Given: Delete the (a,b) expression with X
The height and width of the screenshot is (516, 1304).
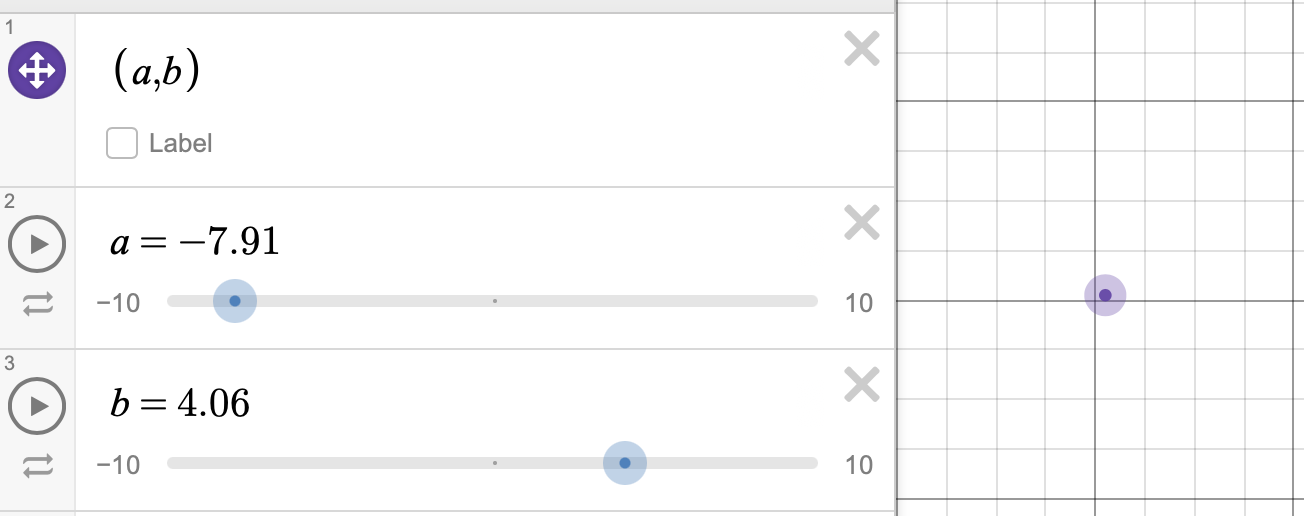Looking at the screenshot, I should click(861, 49).
